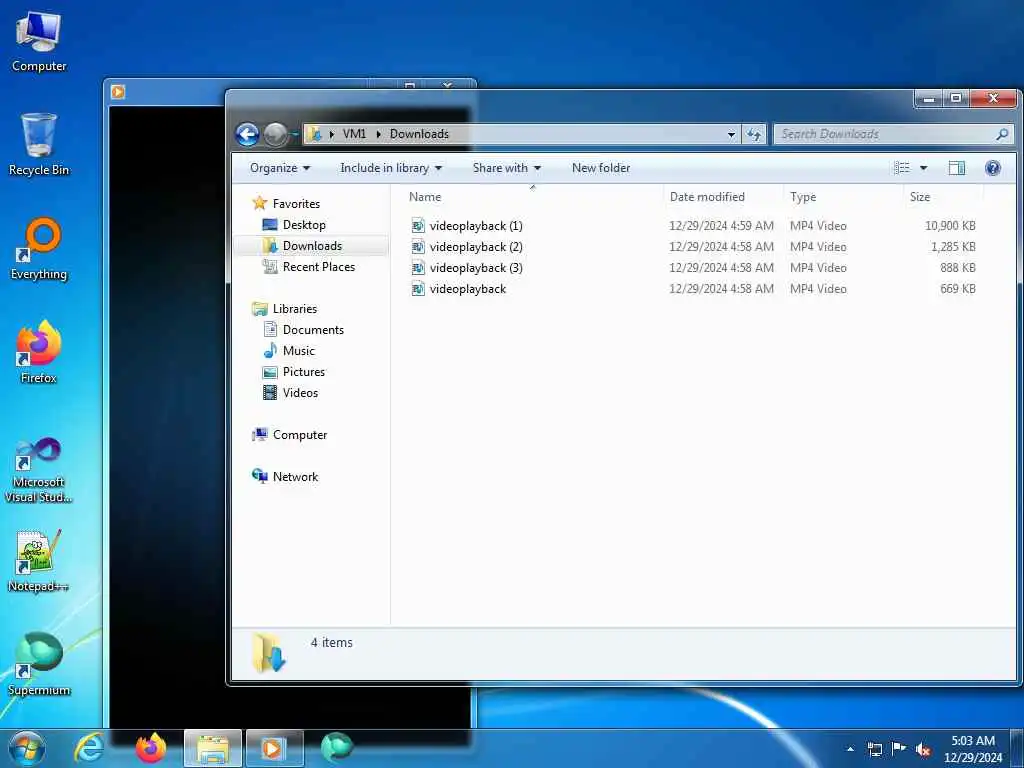Sort by Name column header
1024x768 pixels.
(x=425, y=197)
